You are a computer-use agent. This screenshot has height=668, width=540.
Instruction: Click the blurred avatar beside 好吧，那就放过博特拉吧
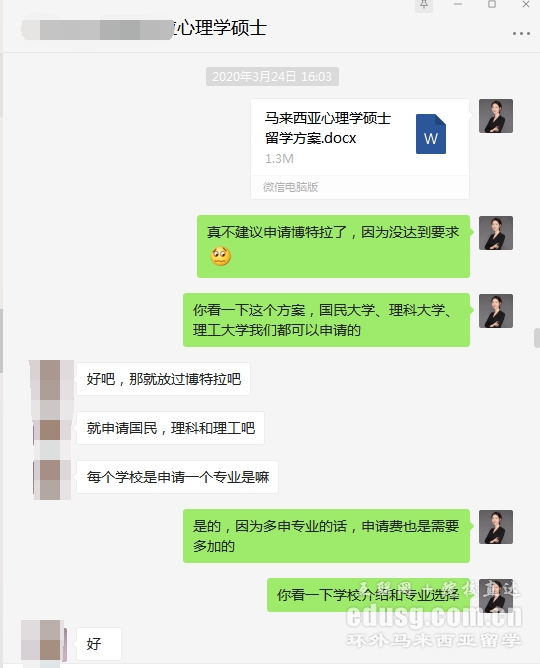(x=50, y=379)
